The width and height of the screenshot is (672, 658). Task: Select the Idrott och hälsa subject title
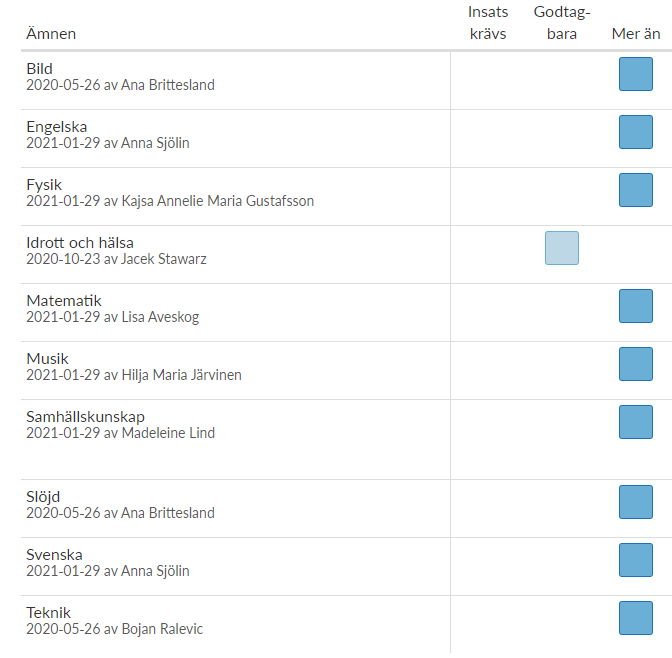(80, 243)
